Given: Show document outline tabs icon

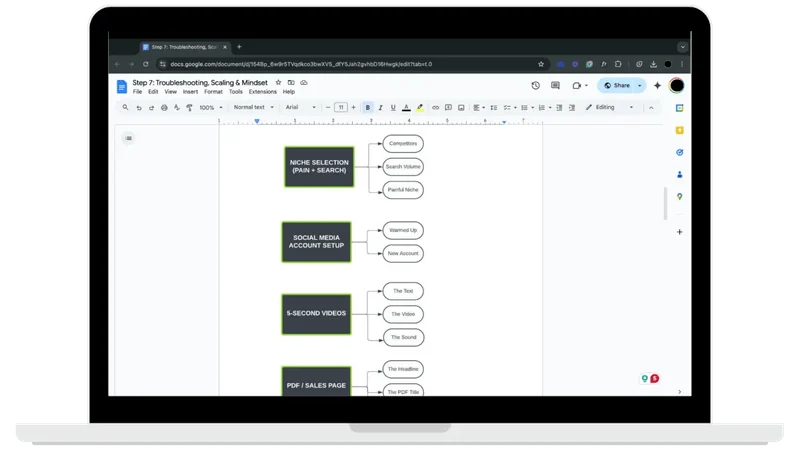Looking at the screenshot, I should (129, 138).
